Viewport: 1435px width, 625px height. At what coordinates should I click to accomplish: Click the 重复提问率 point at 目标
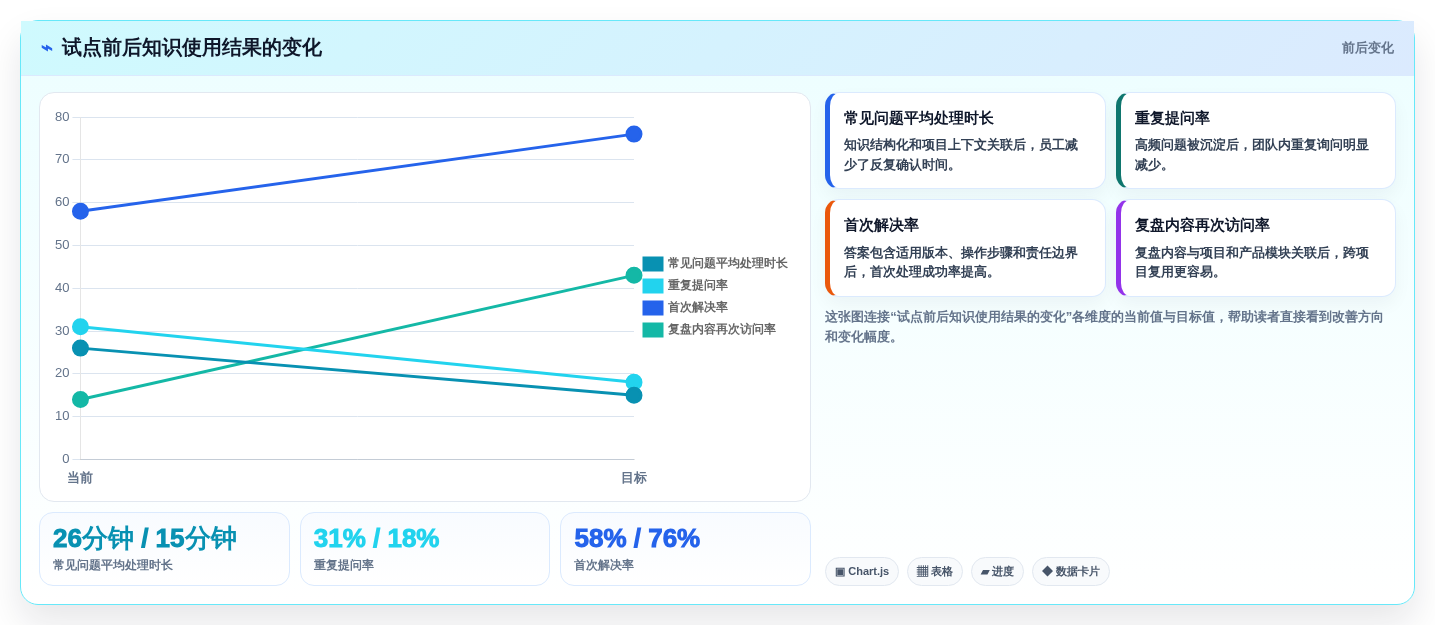point(634,382)
